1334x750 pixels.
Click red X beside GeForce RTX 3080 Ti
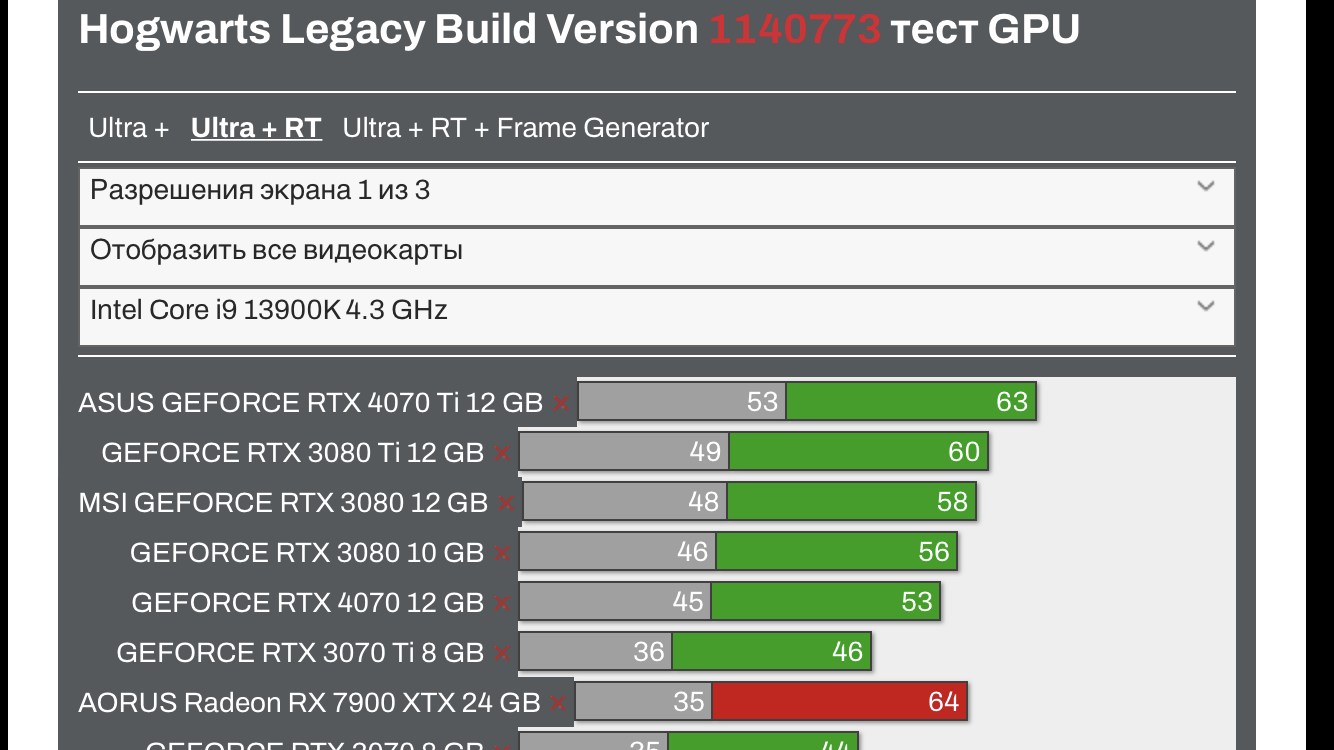(x=502, y=453)
